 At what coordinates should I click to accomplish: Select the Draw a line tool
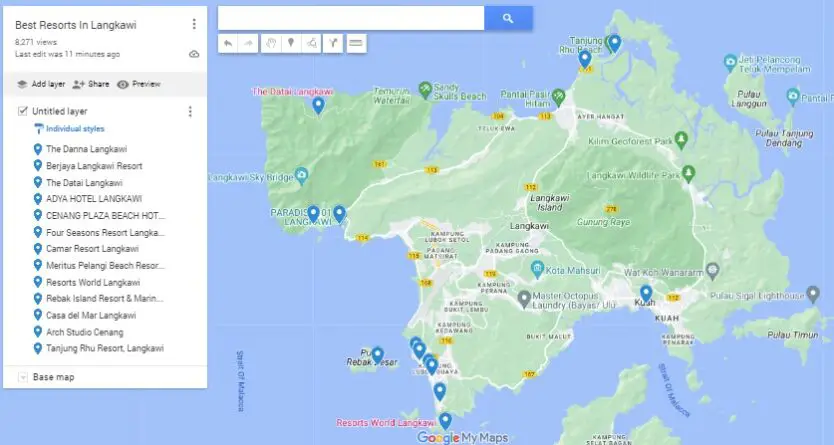click(x=312, y=44)
